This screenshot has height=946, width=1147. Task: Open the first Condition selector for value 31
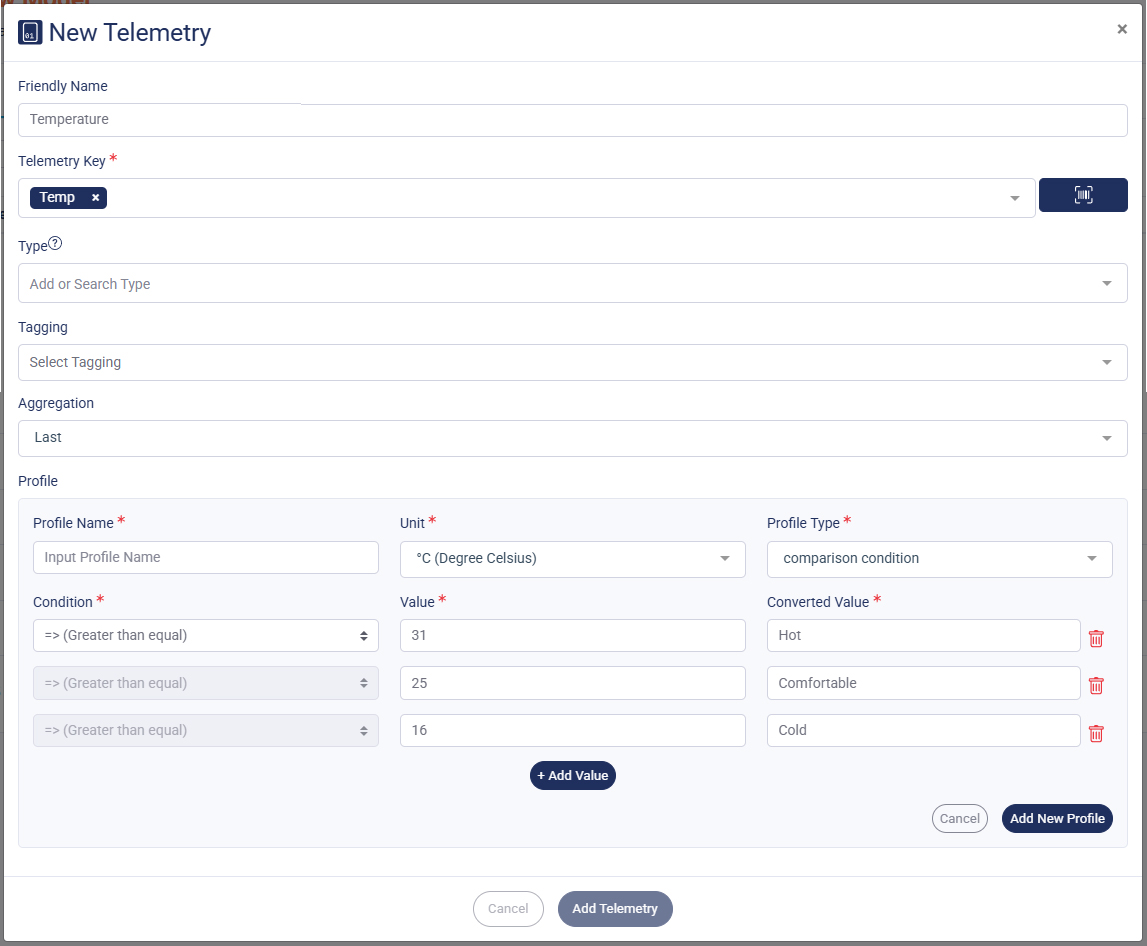[205, 635]
